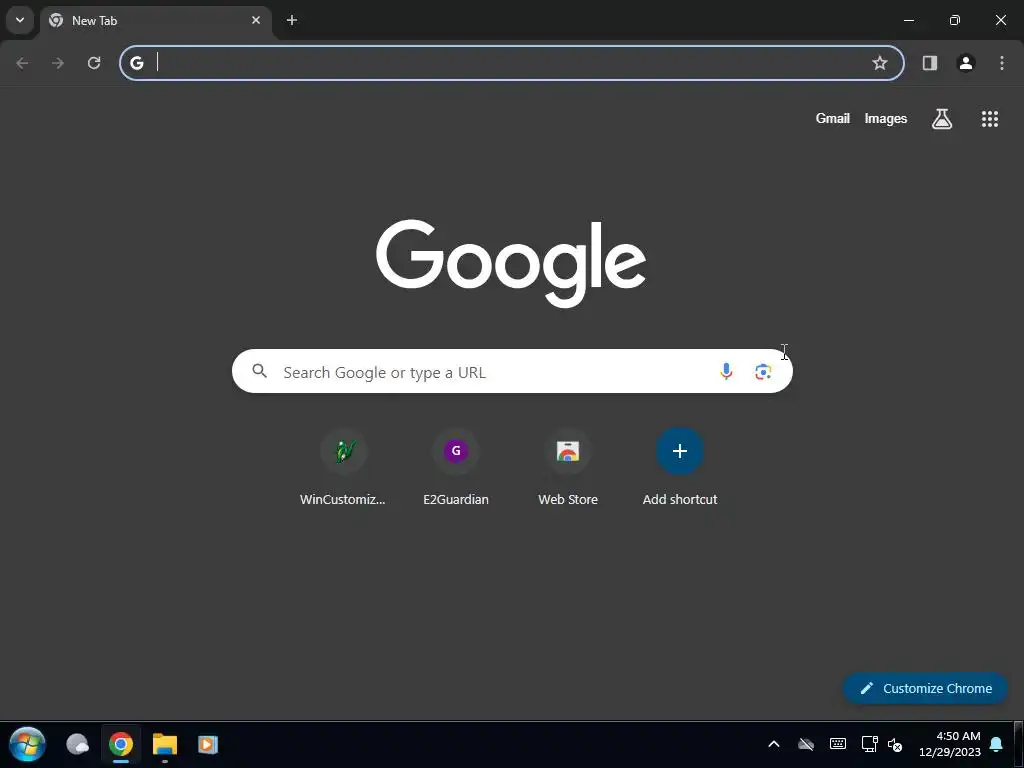Viewport: 1024px width, 768px height.
Task: Restore down the Chrome window
Action: pos(955,20)
